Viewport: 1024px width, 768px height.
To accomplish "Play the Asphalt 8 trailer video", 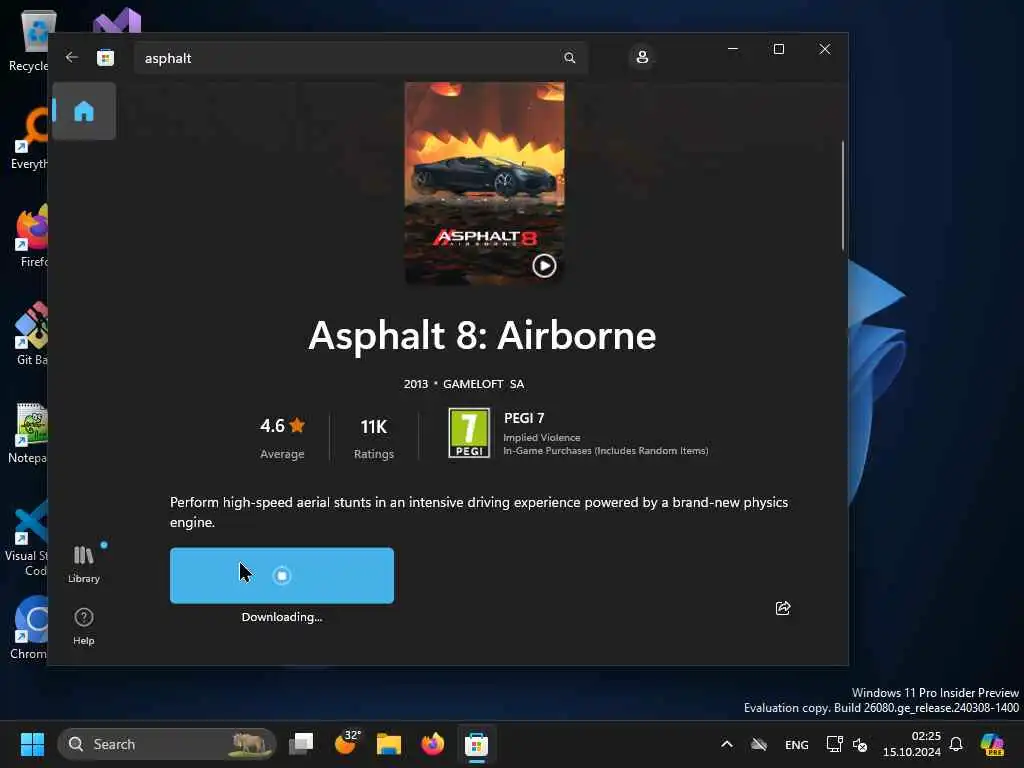I will [x=544, y=266].
